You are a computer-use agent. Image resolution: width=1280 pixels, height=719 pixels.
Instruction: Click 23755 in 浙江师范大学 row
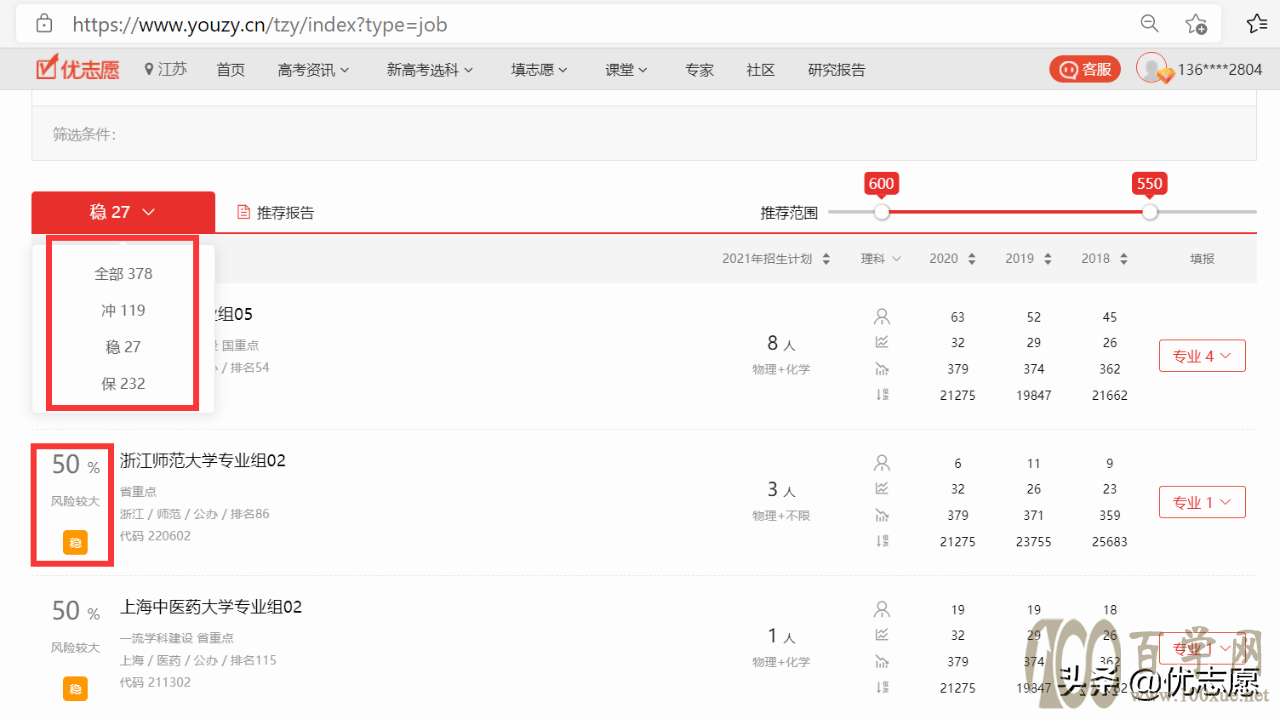pos(1033,541)
